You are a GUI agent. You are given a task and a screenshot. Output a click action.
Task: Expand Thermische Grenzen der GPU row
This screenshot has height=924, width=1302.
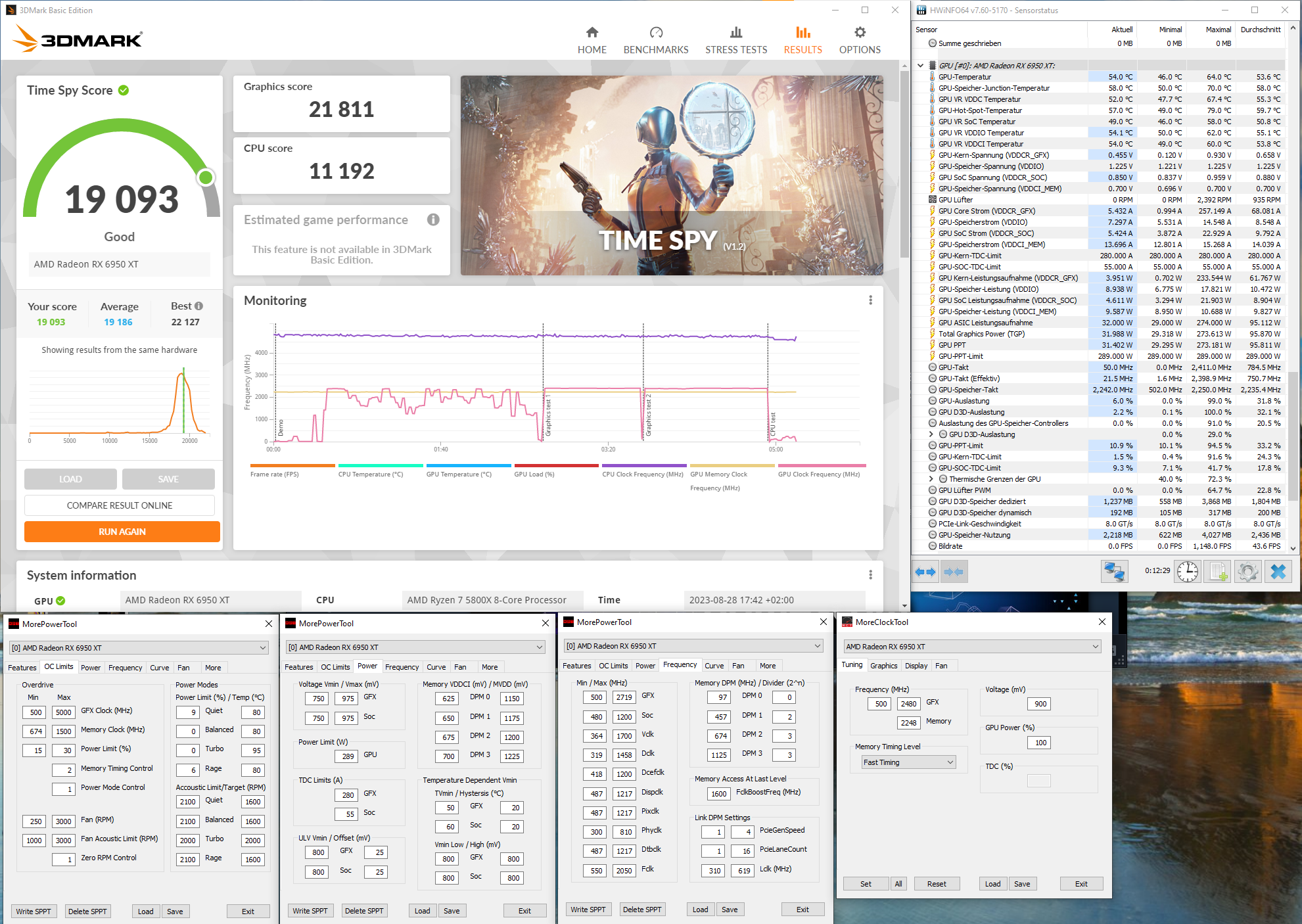coord(931,479)
